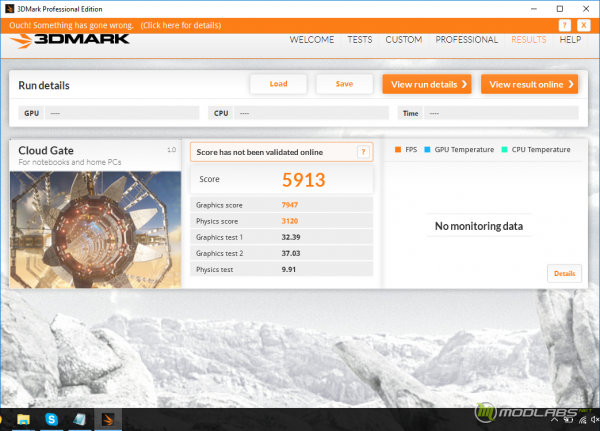Click validation help question mark icon
Screen dimensions: 600x431
click(x=363, y=152)
